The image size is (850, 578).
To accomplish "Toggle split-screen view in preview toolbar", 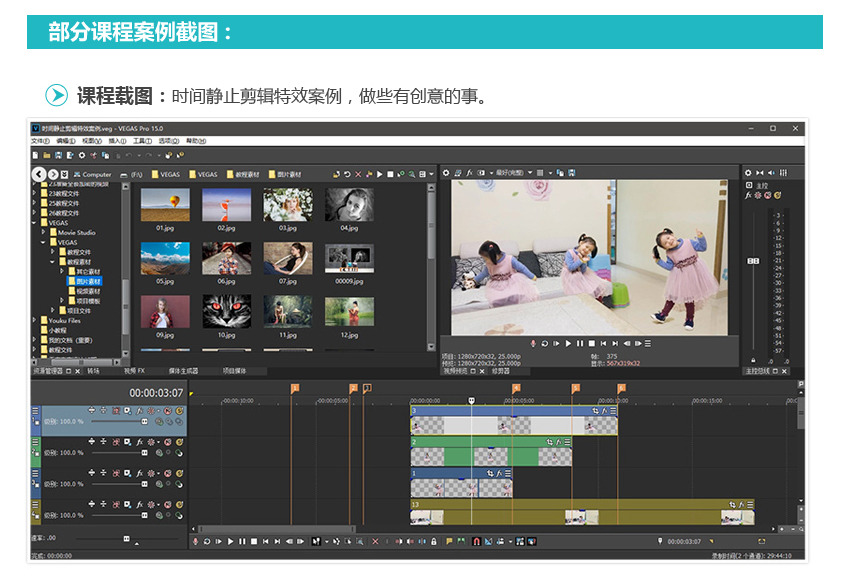I will 481,172.
